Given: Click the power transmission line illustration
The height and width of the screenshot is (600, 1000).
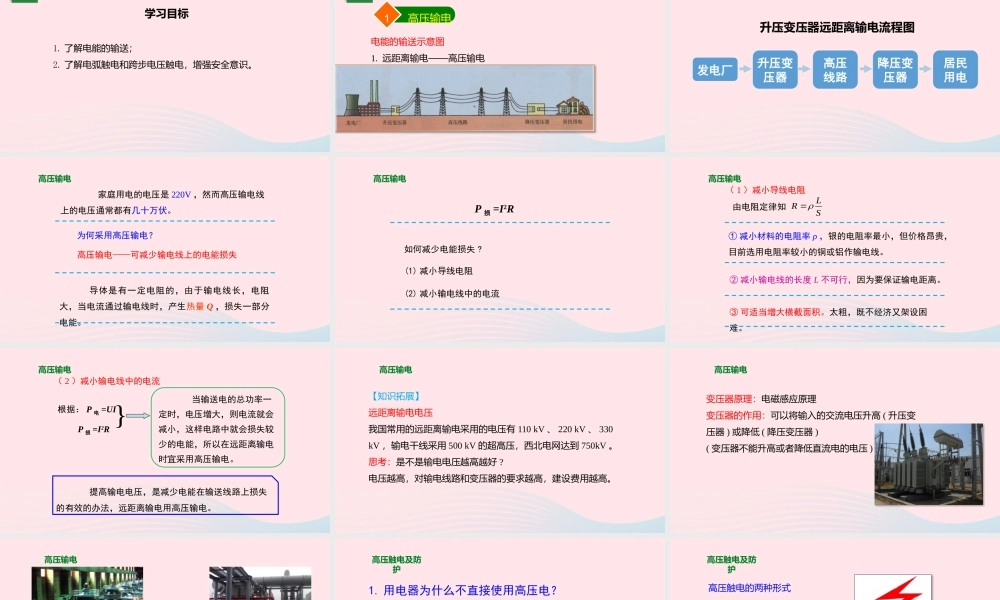Looking at the screenshot, I should (x=466, y=98).
